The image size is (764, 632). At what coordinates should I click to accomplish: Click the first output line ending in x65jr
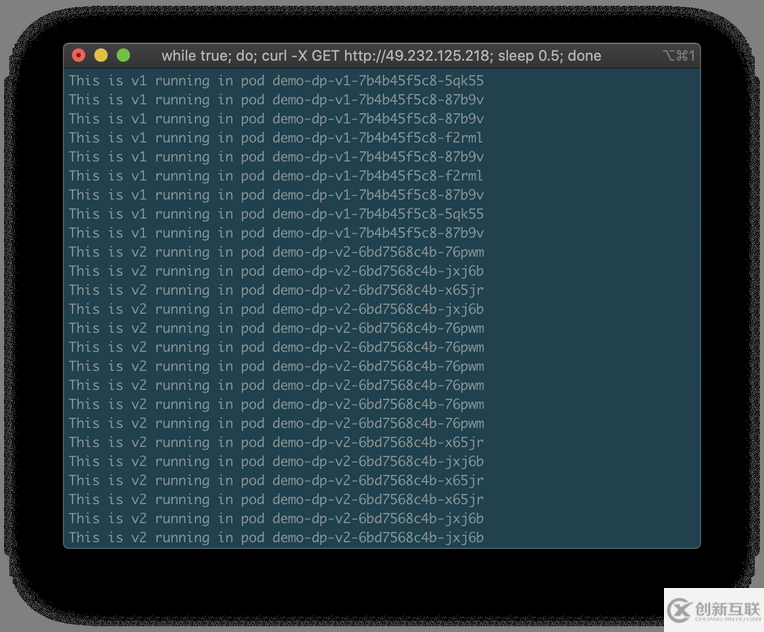(x=276, y=290)
